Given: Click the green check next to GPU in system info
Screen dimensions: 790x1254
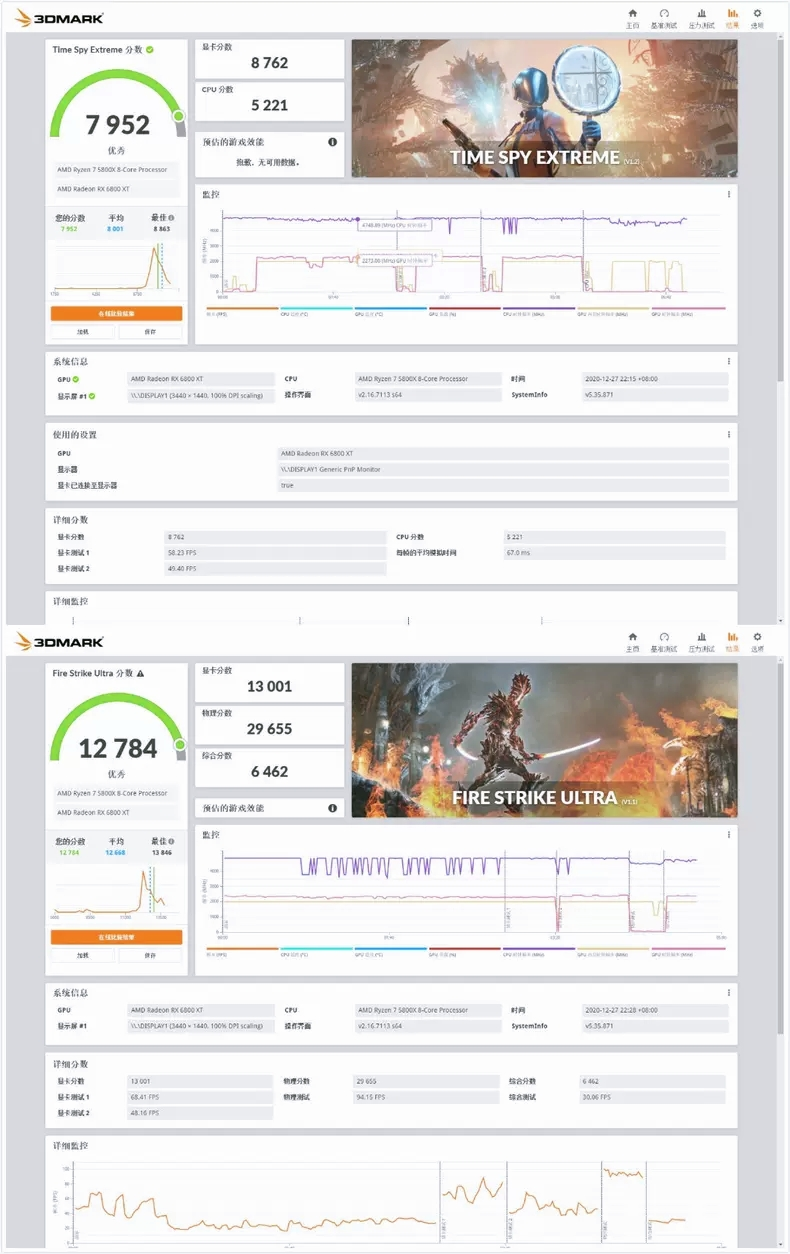Looking at the screenshot, I should click(x=76, y=379).
